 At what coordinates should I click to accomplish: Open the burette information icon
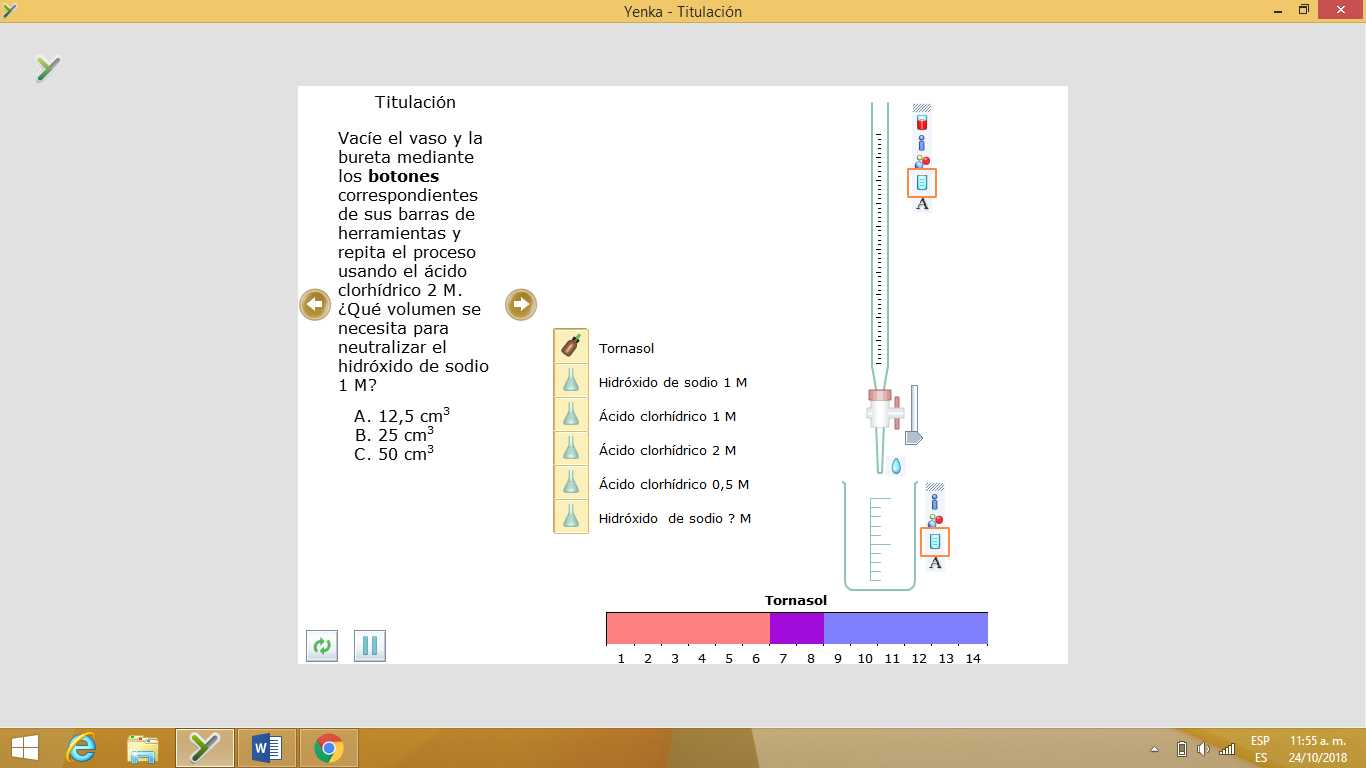pyautogui.click(x=922, y=143)
